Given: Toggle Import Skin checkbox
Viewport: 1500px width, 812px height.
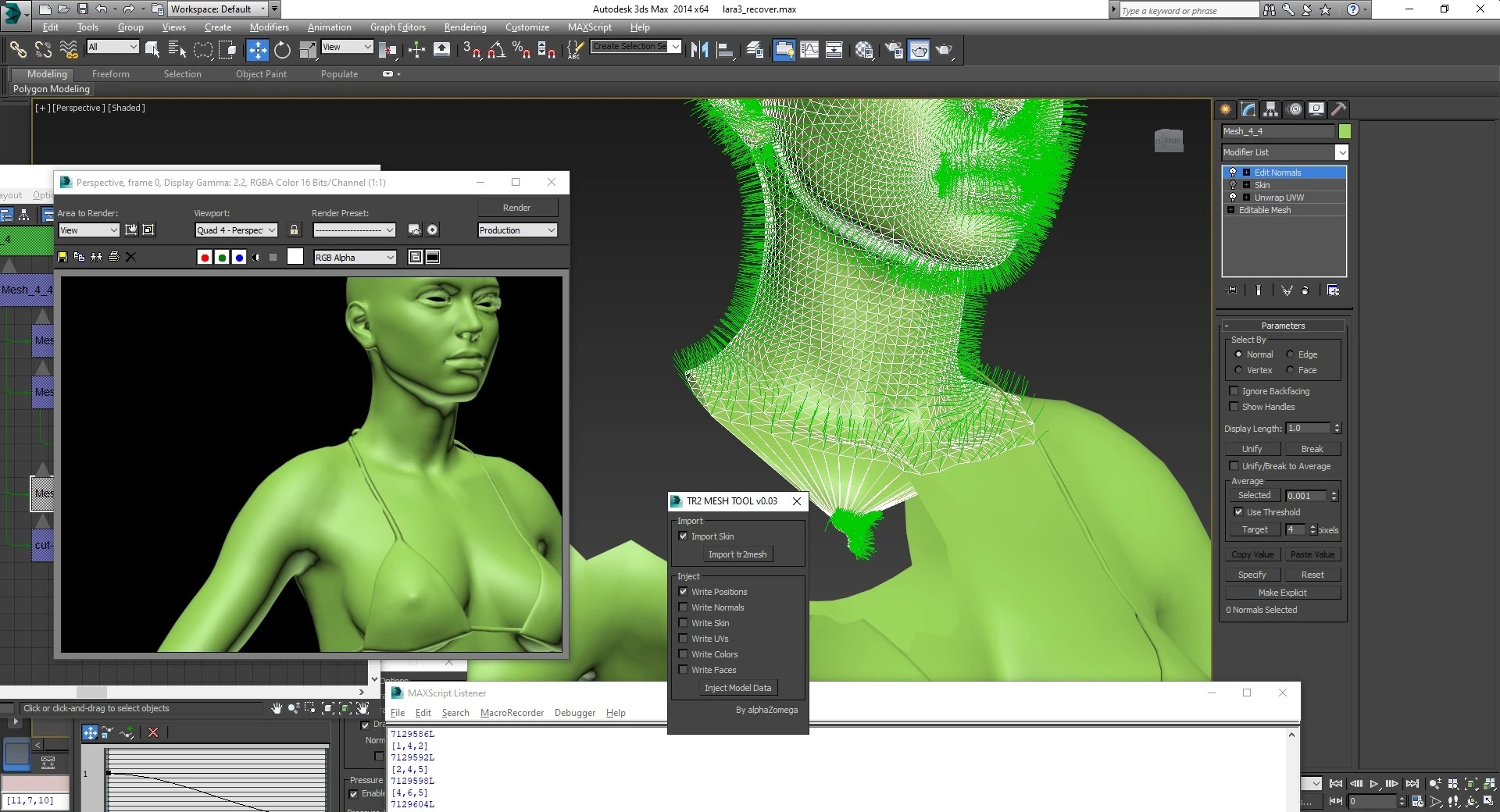Looking at the screenshot, I should [x=684, y=536].
